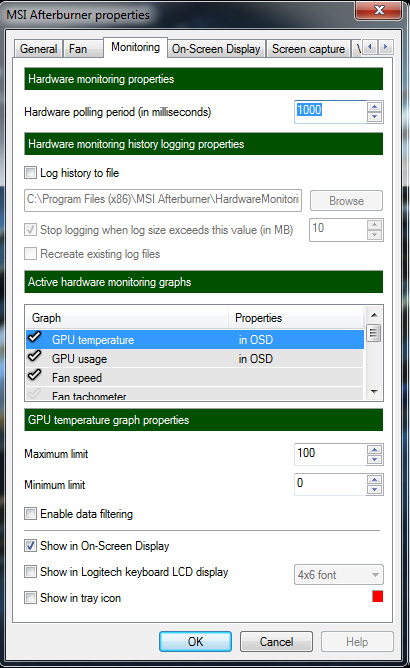Increase hardware polling period value
The image size is (410, 668).
[375, 107]
